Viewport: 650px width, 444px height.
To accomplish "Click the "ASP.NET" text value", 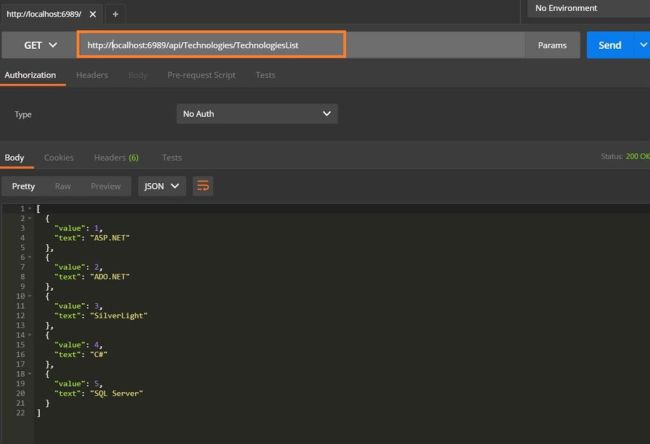I will (x=110, y=238).
